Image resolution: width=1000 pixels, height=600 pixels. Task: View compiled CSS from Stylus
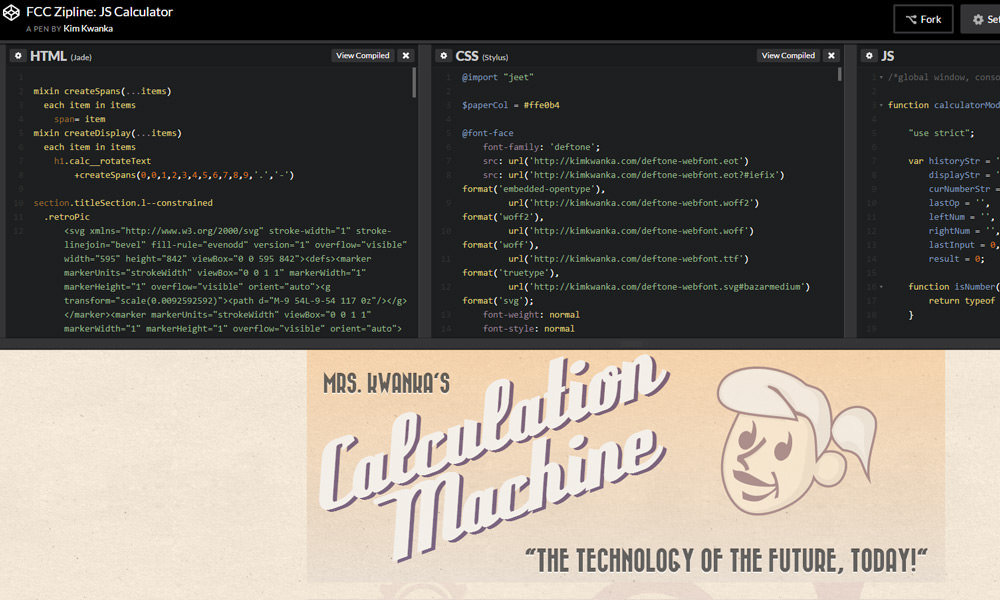[788, 55]
